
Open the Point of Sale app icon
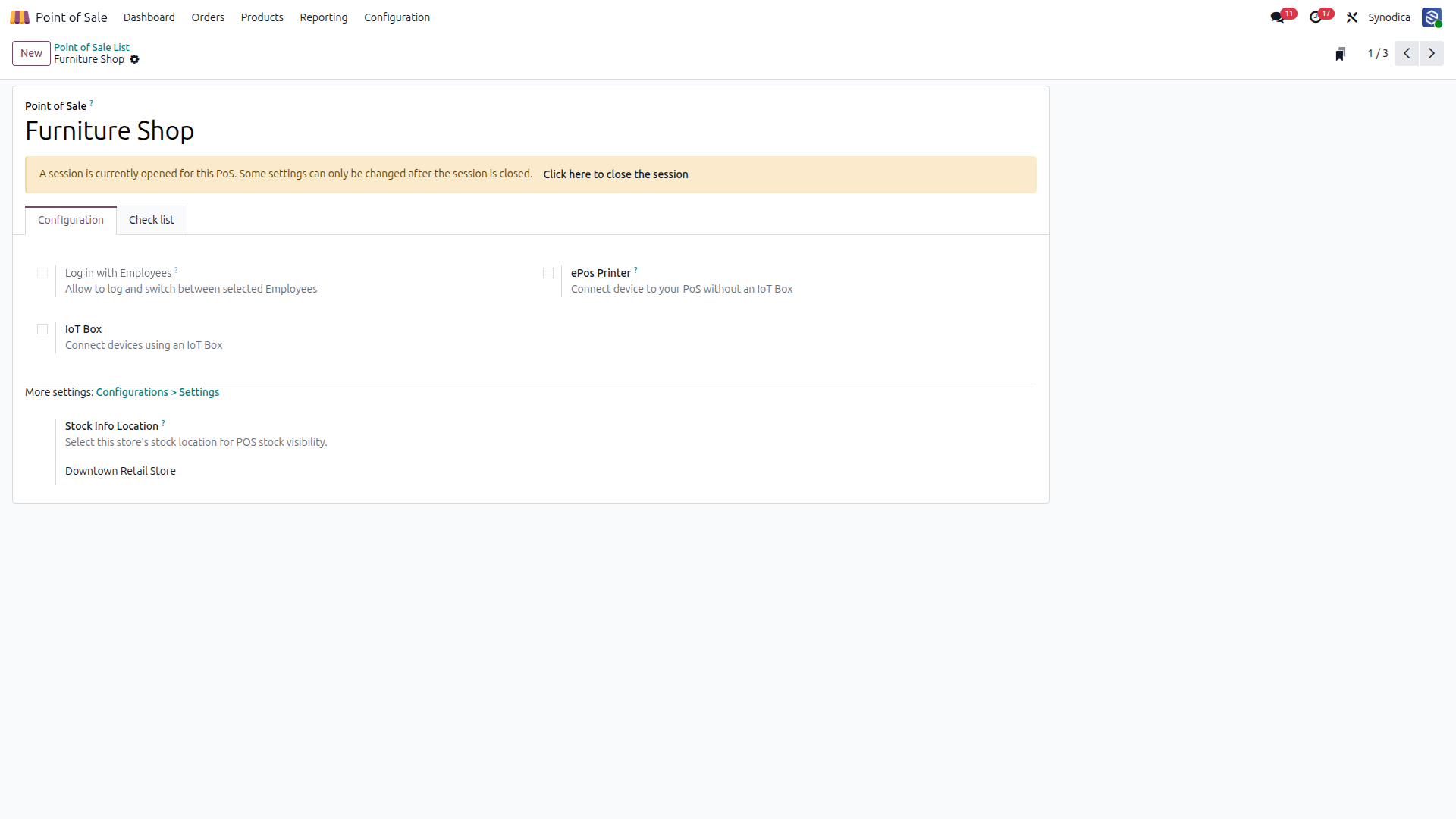click(x=20, y=17)
